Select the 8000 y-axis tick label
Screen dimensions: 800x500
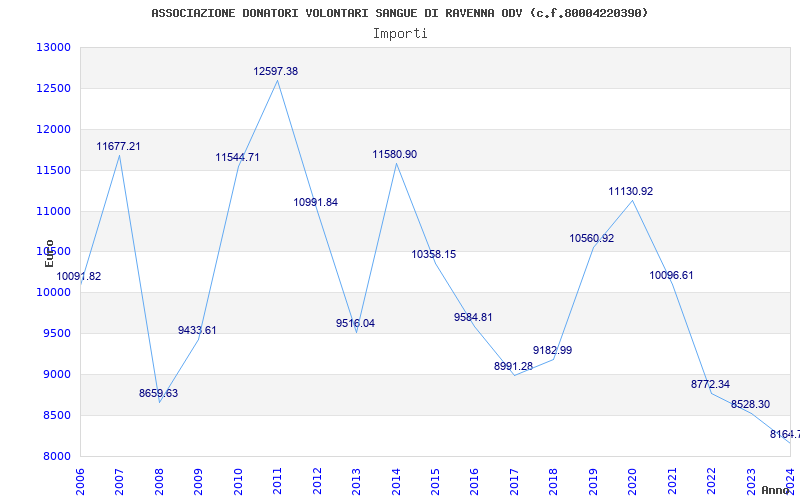pos(56,456)
